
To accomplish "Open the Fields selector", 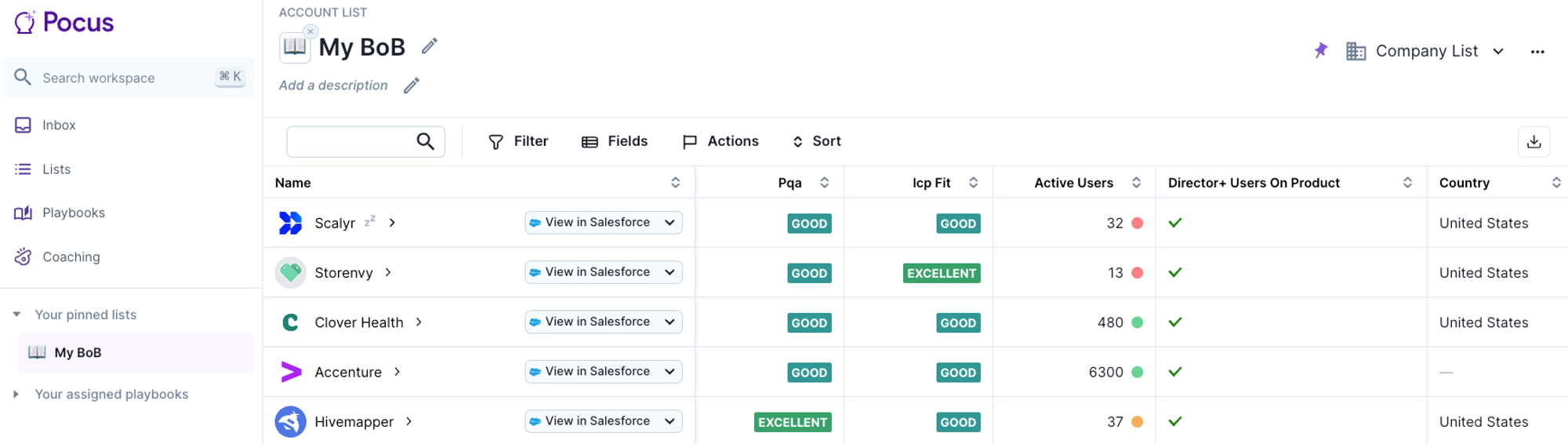I will pos(615,141).
